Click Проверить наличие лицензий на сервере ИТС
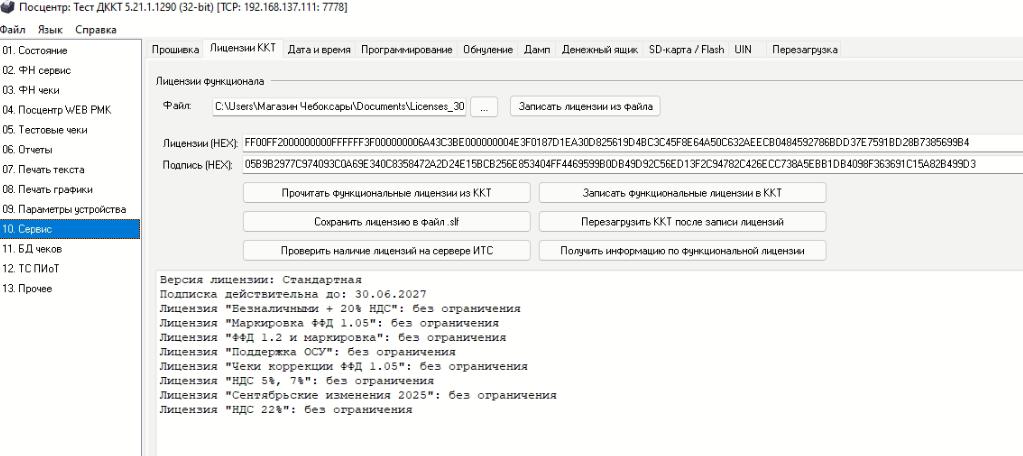Image resolution: width=1023 pixels, height=456 pixels. [x=386, y=251]
